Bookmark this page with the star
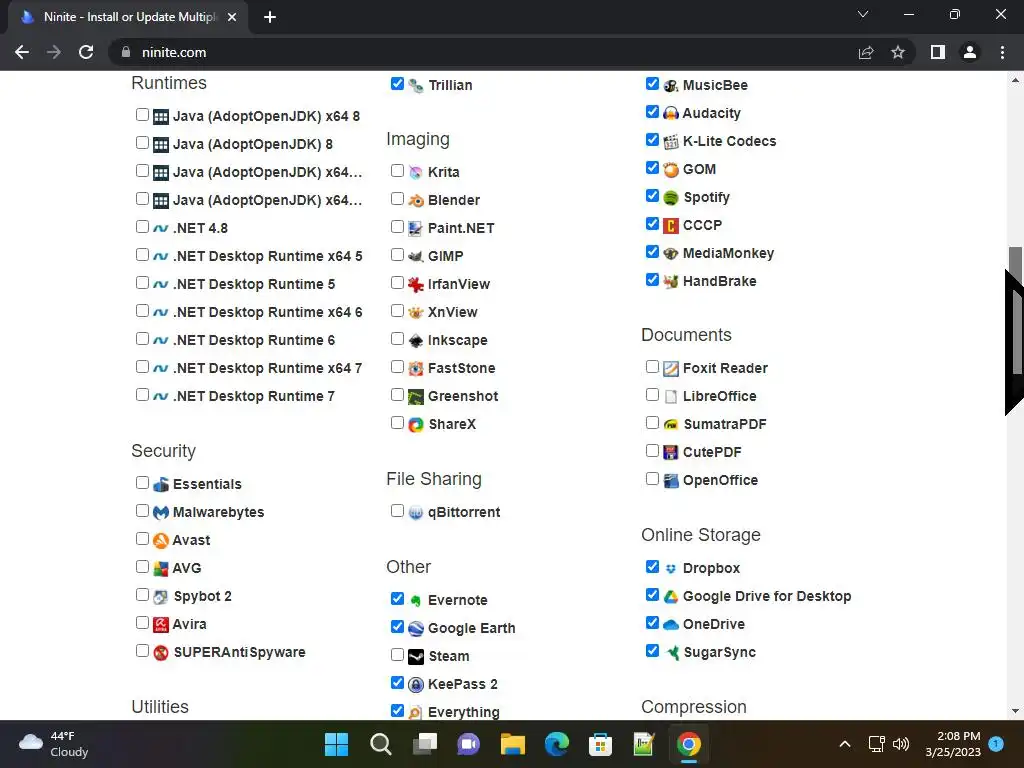Image resolution: width=1024 pixels, height=768 pixels. [x=898, y=52]
